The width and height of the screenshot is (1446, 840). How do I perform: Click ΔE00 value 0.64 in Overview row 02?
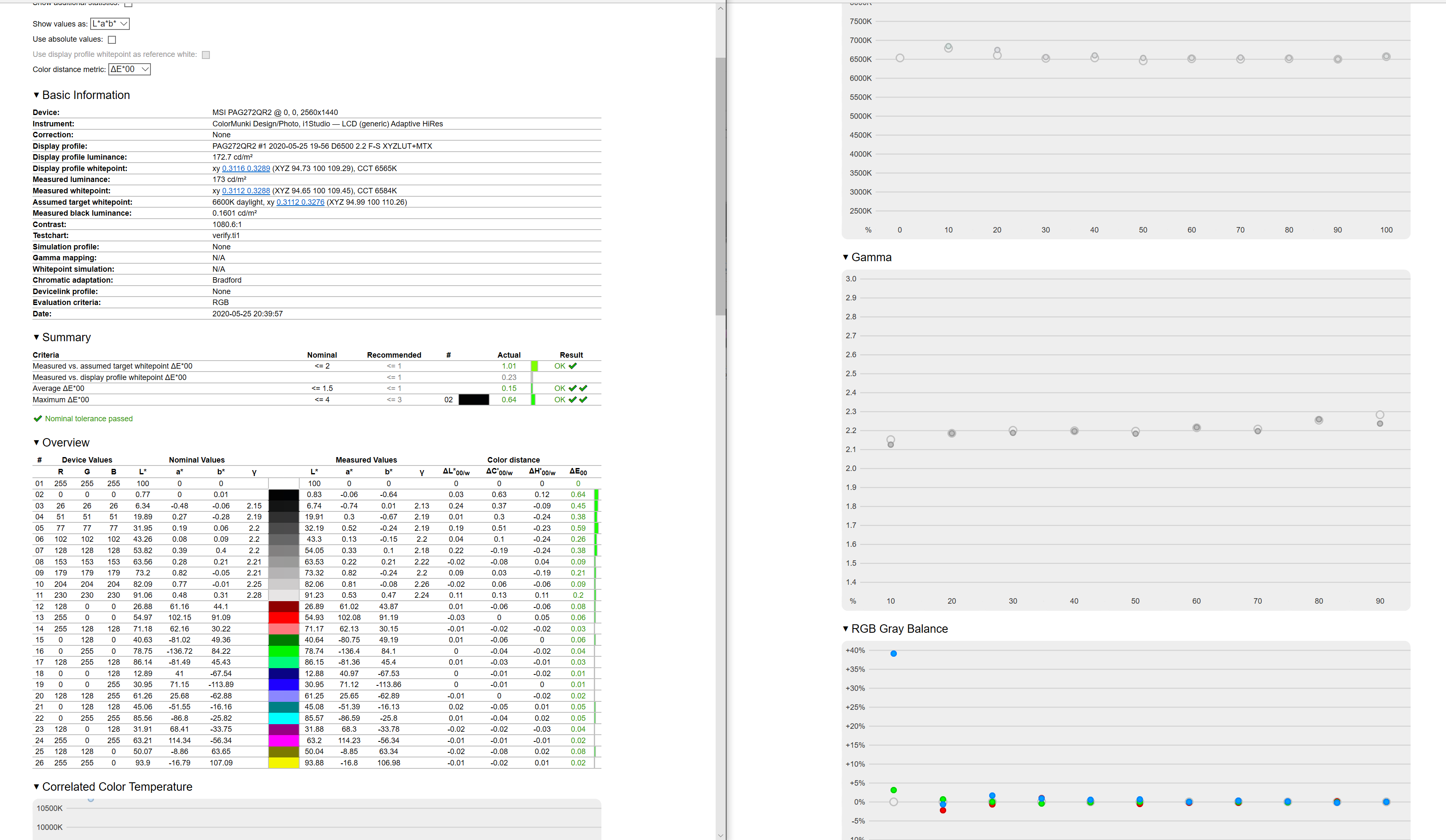point(578,494)
